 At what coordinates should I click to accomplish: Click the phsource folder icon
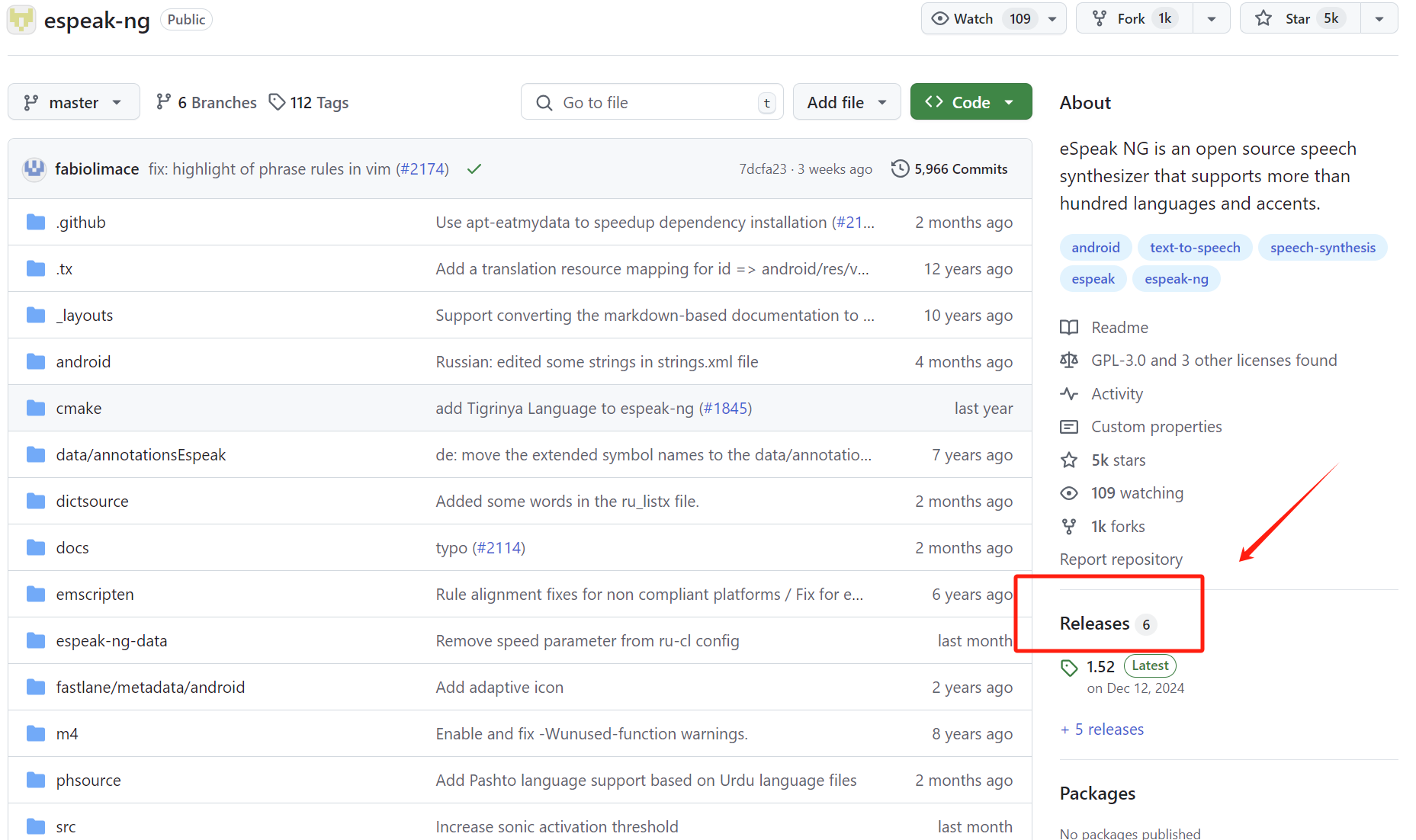36,780
